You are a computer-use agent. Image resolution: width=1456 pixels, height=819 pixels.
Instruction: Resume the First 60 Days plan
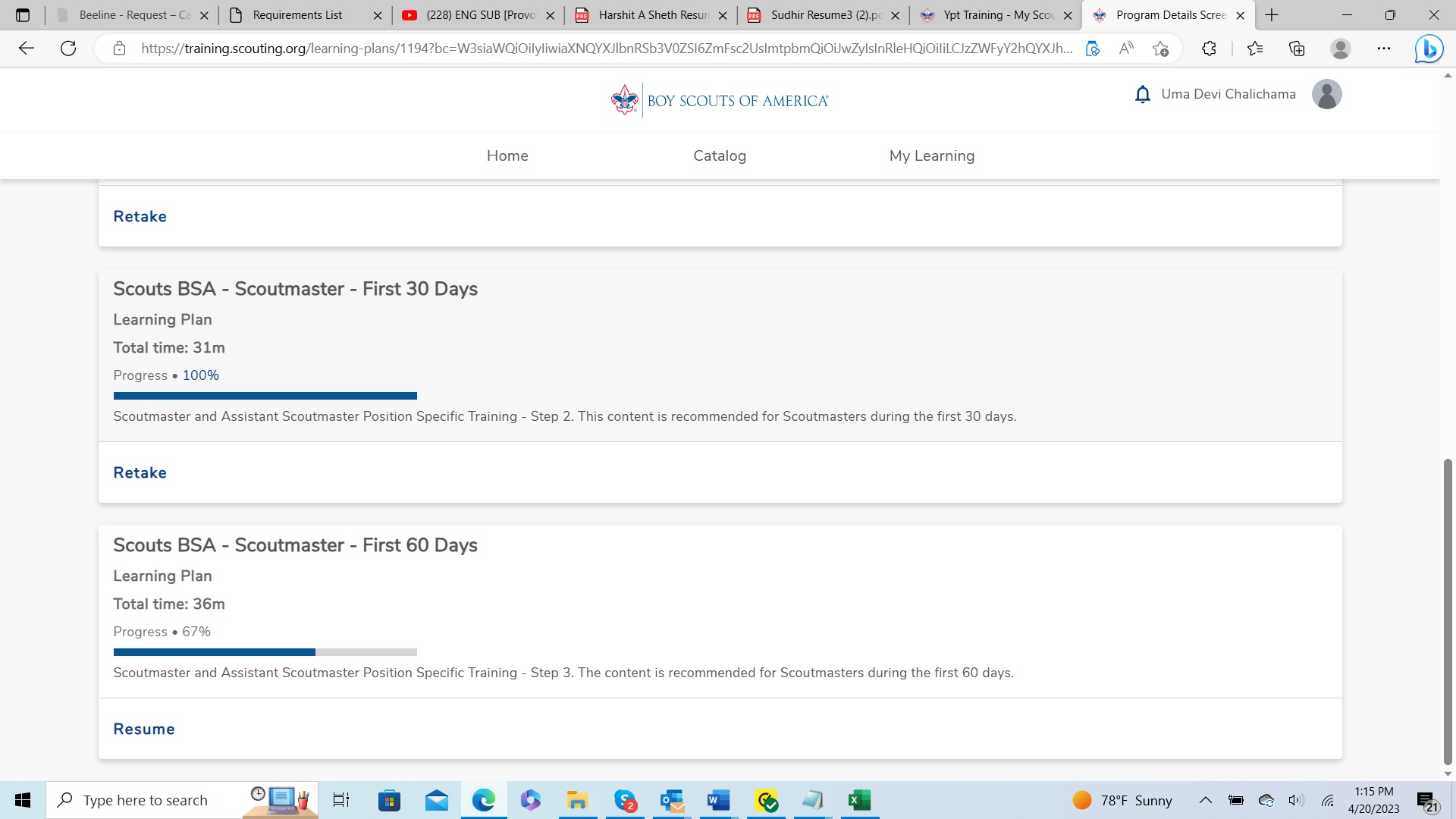click(x=144, y=729)
